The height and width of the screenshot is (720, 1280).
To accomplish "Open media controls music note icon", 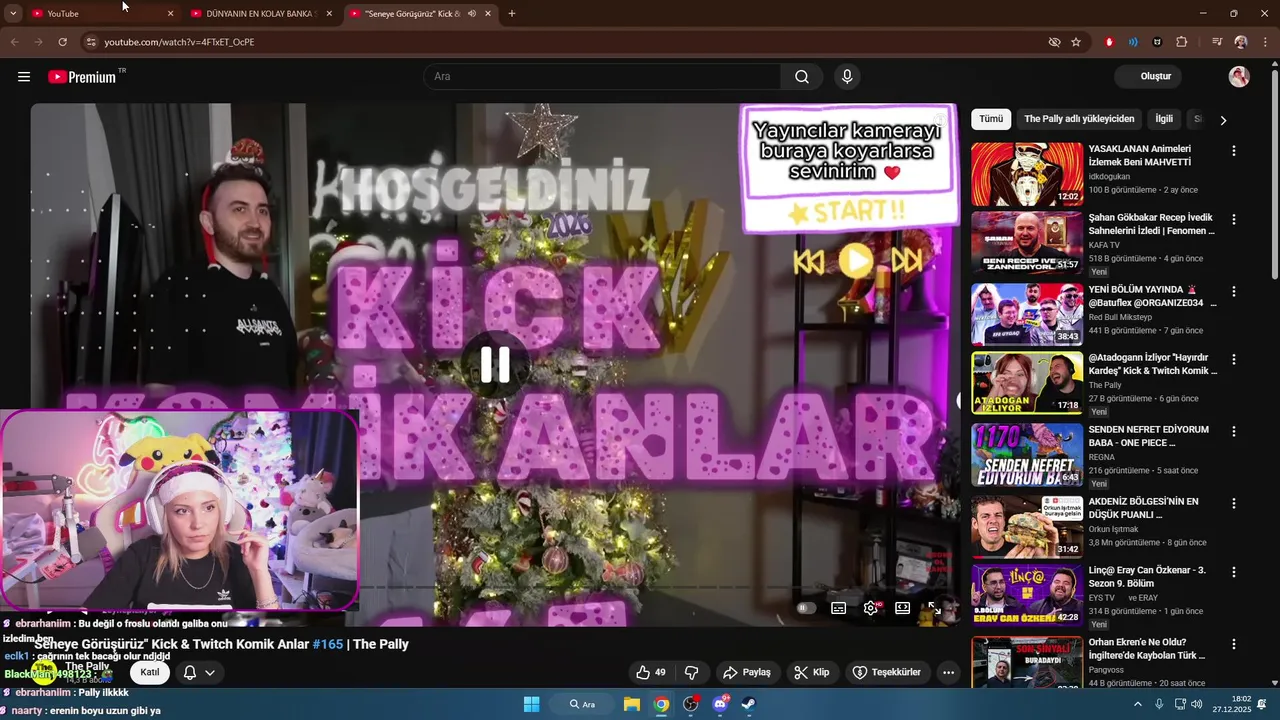I will pos(1216,42).
